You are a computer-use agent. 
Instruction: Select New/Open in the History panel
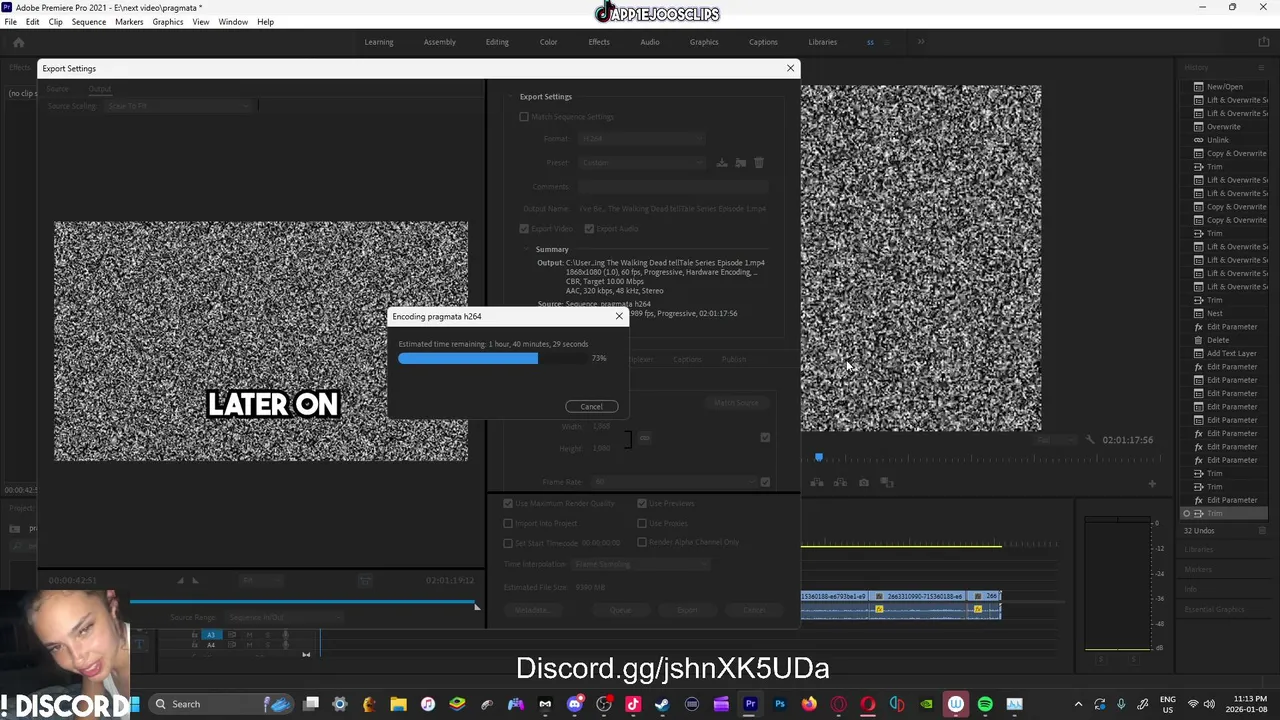click(x=1224, y=87)
